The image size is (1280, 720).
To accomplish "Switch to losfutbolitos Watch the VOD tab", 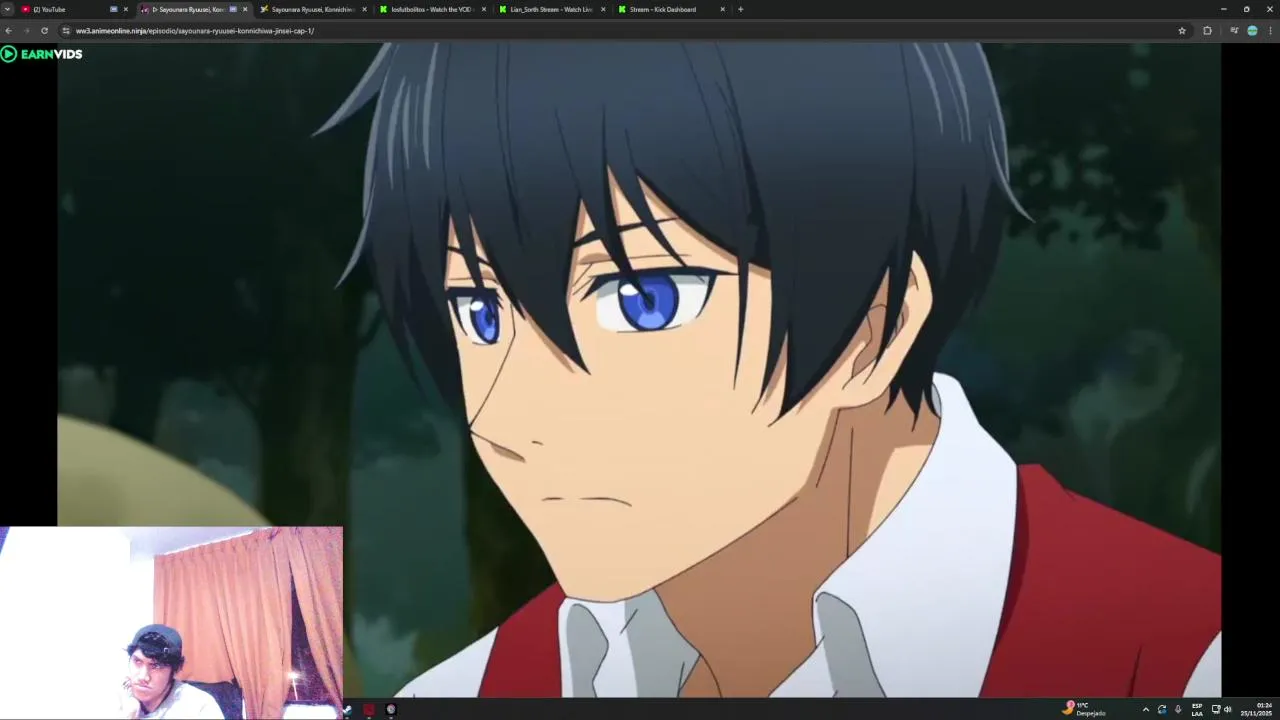I will (432, 9).
